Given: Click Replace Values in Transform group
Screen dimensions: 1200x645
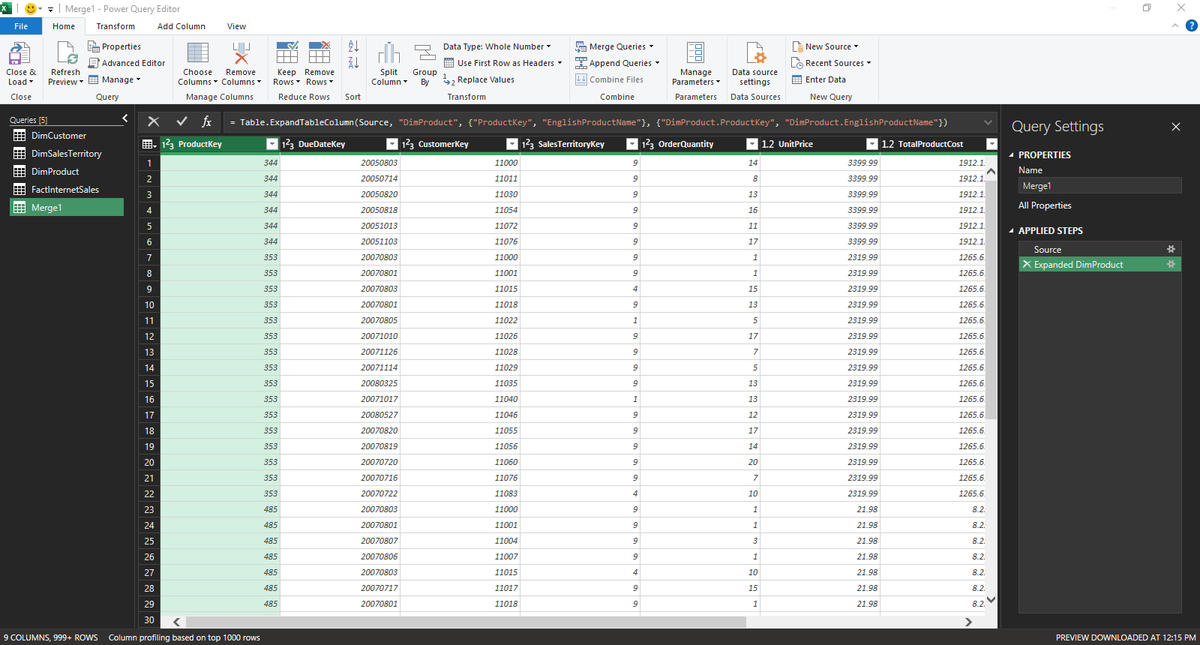Looking at the screenshot, I should point(478,80).
